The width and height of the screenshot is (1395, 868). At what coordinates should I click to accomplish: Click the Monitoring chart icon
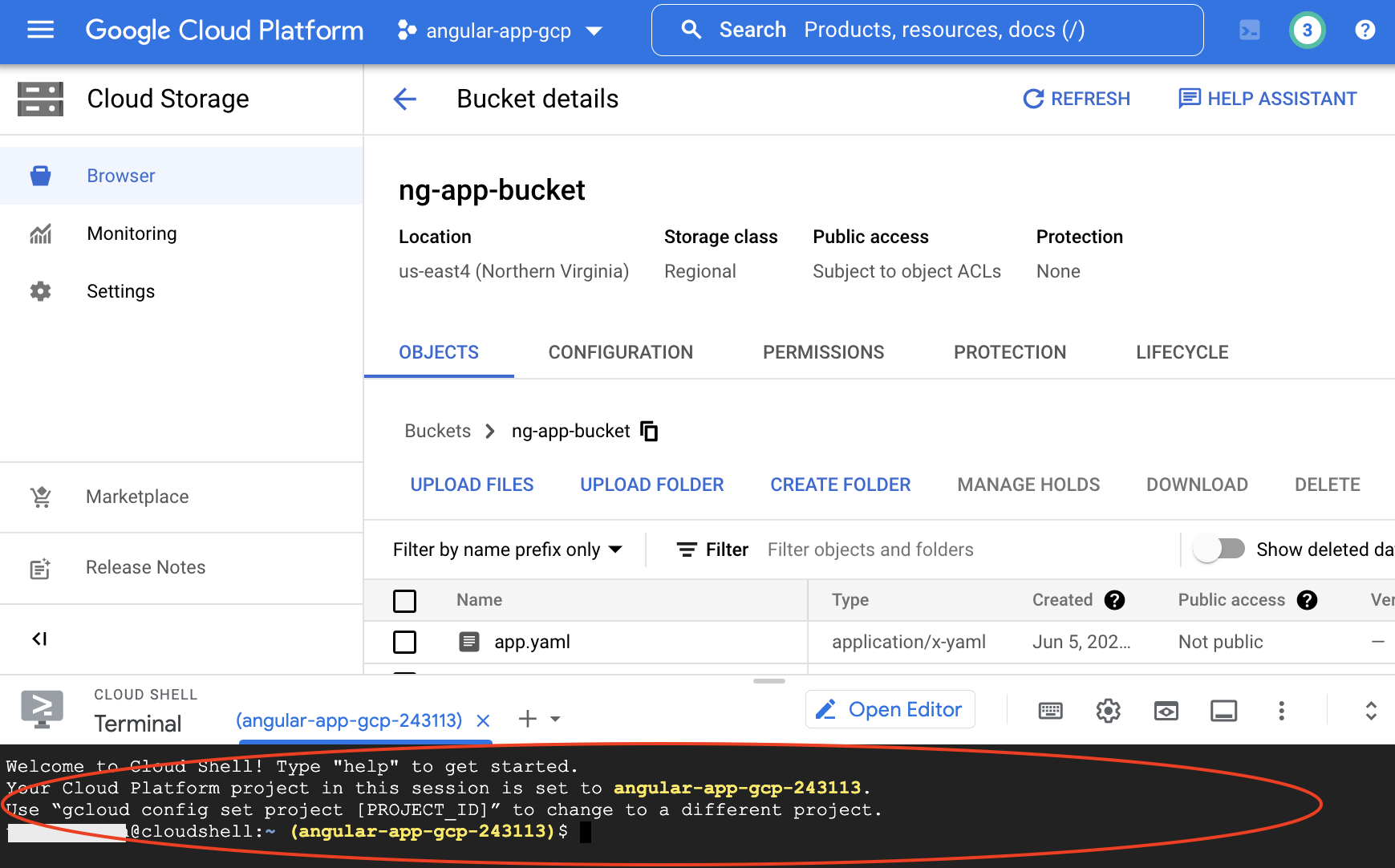[40, 233]
